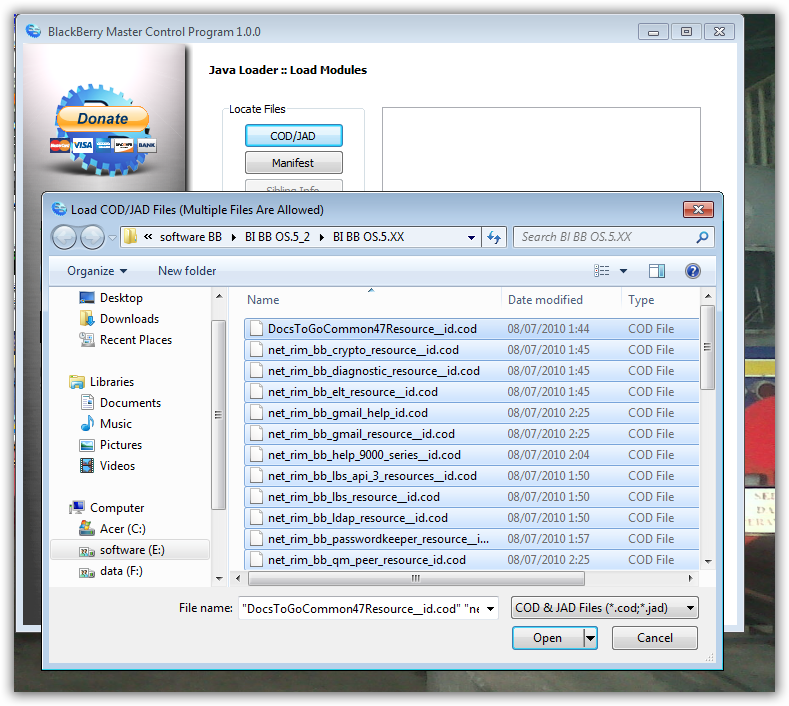Viewport: 789px width, 706px height.
Task: Select net_rim_bb_ldap_resource__id.cod file
Action: tap(471, 518)
